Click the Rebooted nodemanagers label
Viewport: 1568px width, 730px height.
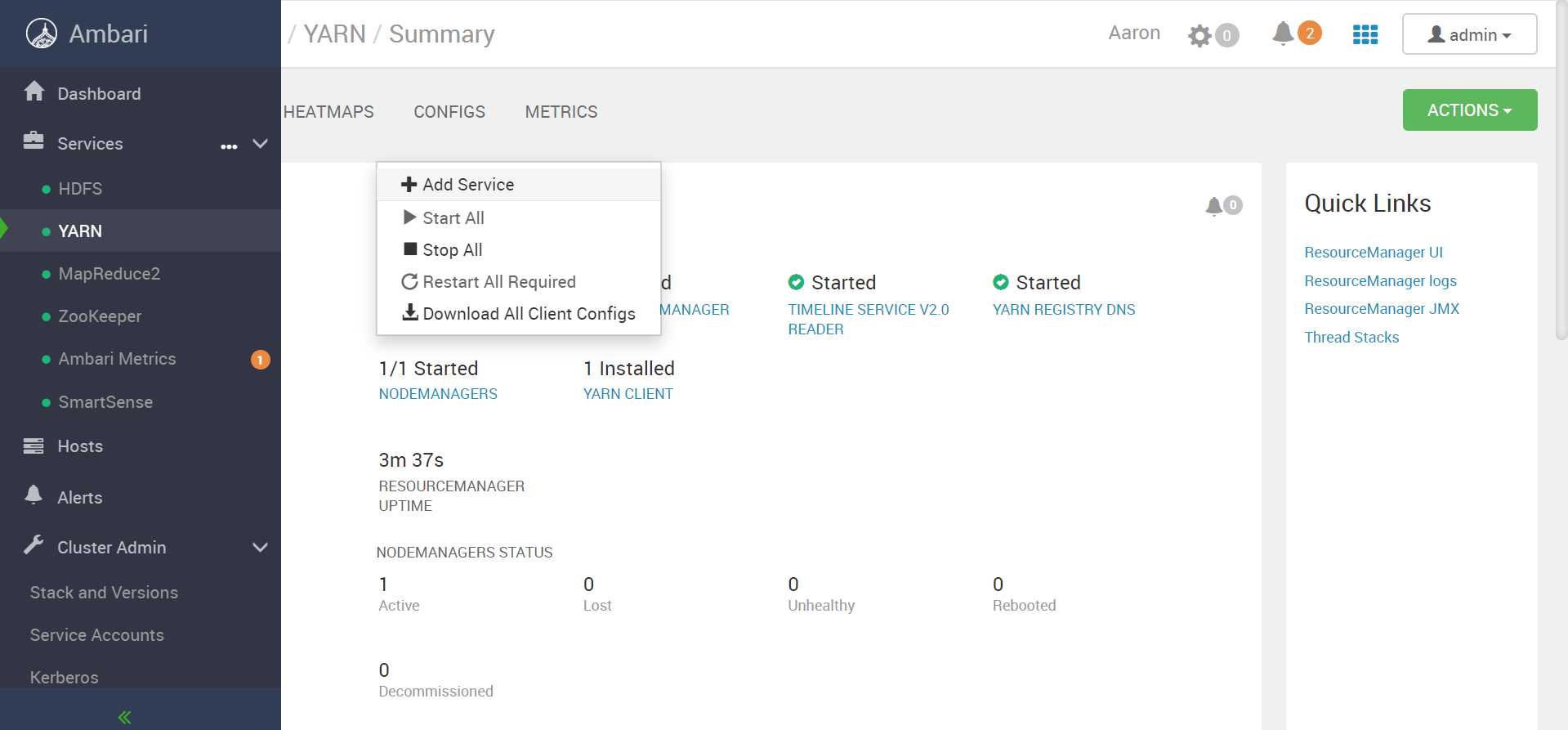(1024, 606)
